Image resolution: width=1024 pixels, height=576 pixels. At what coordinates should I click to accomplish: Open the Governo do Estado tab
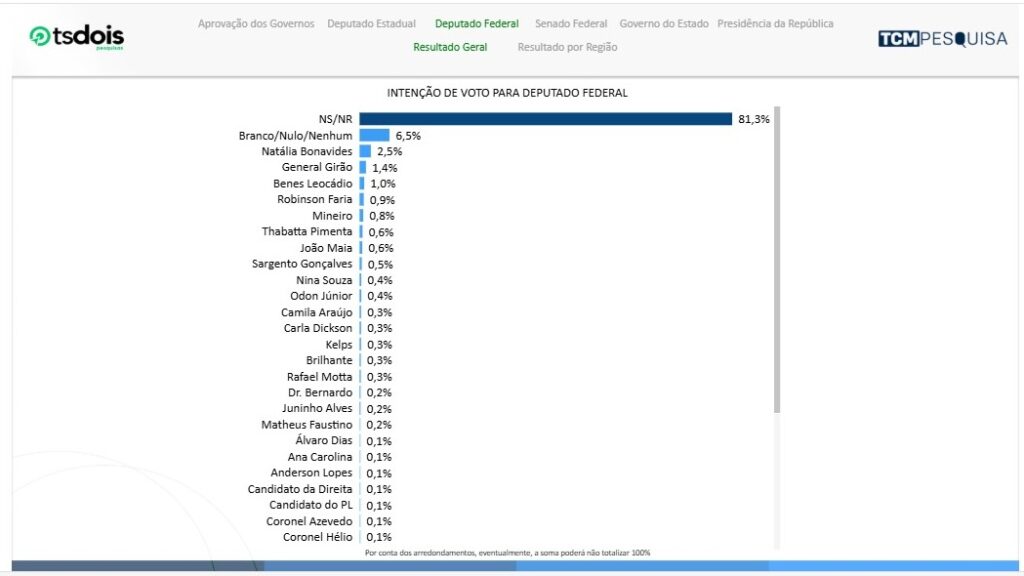pos(664,23)
